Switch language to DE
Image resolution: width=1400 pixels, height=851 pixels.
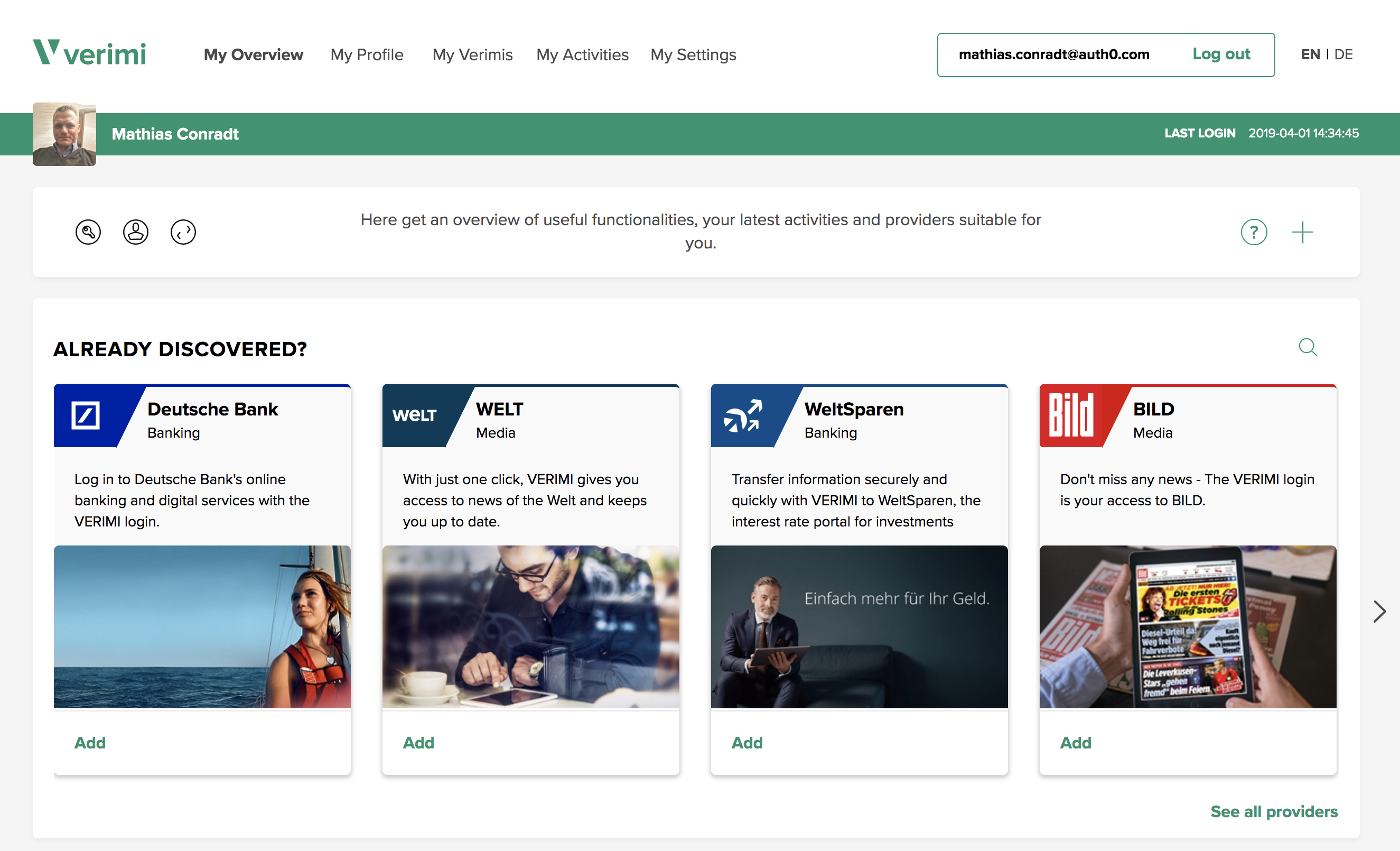[1343, 54]
